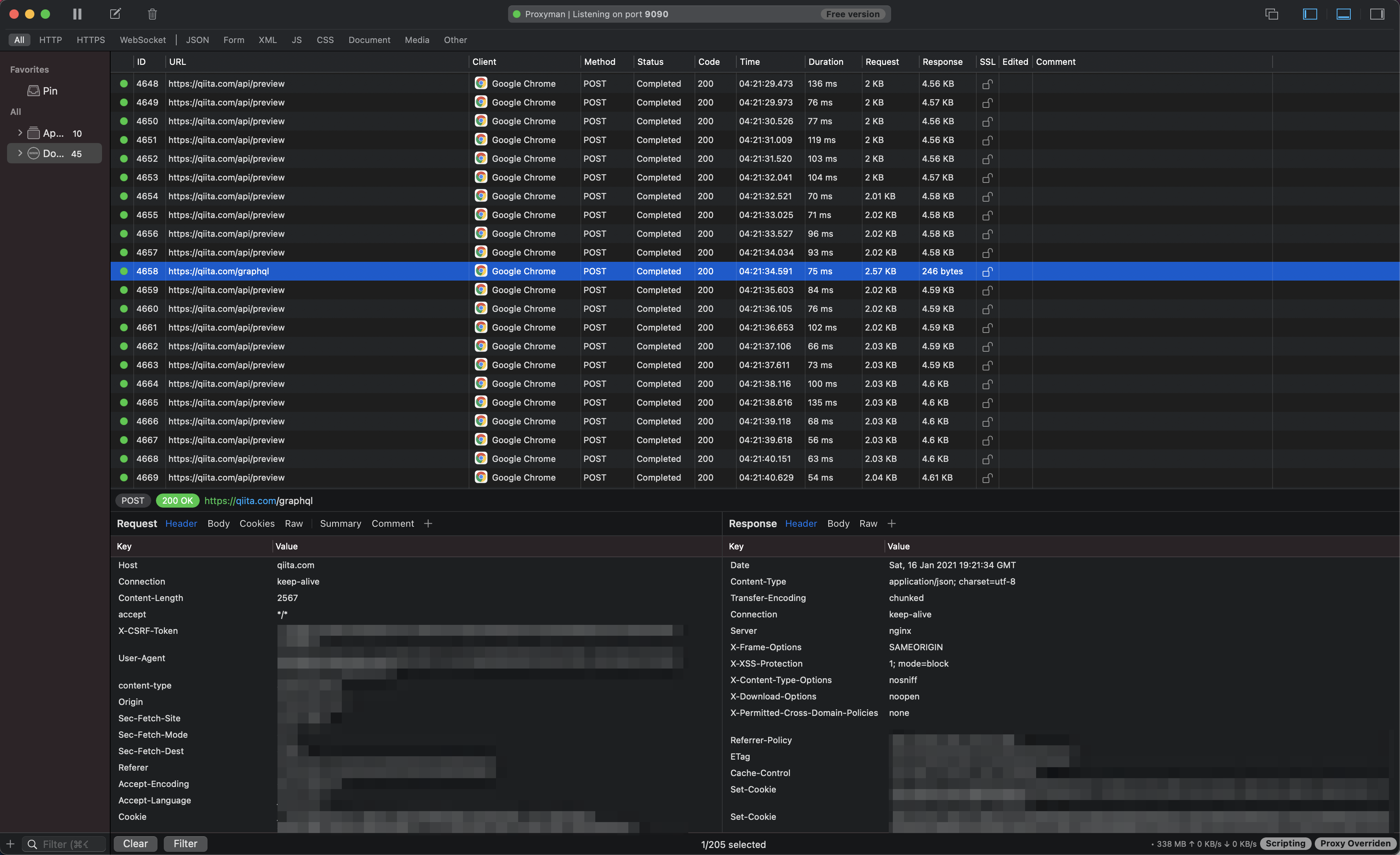The image size is (1400, 855).
Task: Focus the Filter search field
Action: click(x=65, y=844)
